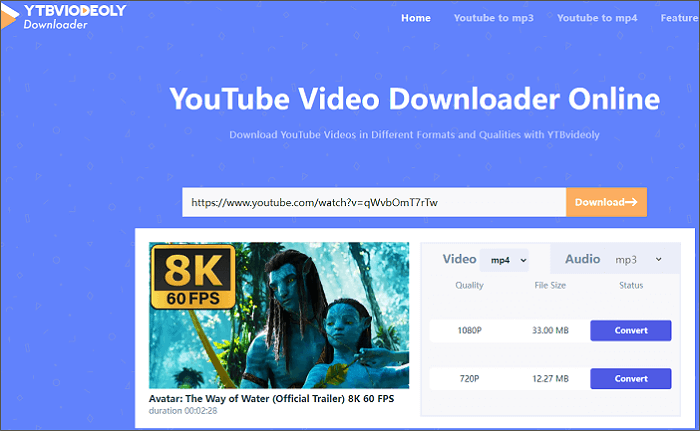
Task: Click the YouTube URL input field
Action: (374, 202)
